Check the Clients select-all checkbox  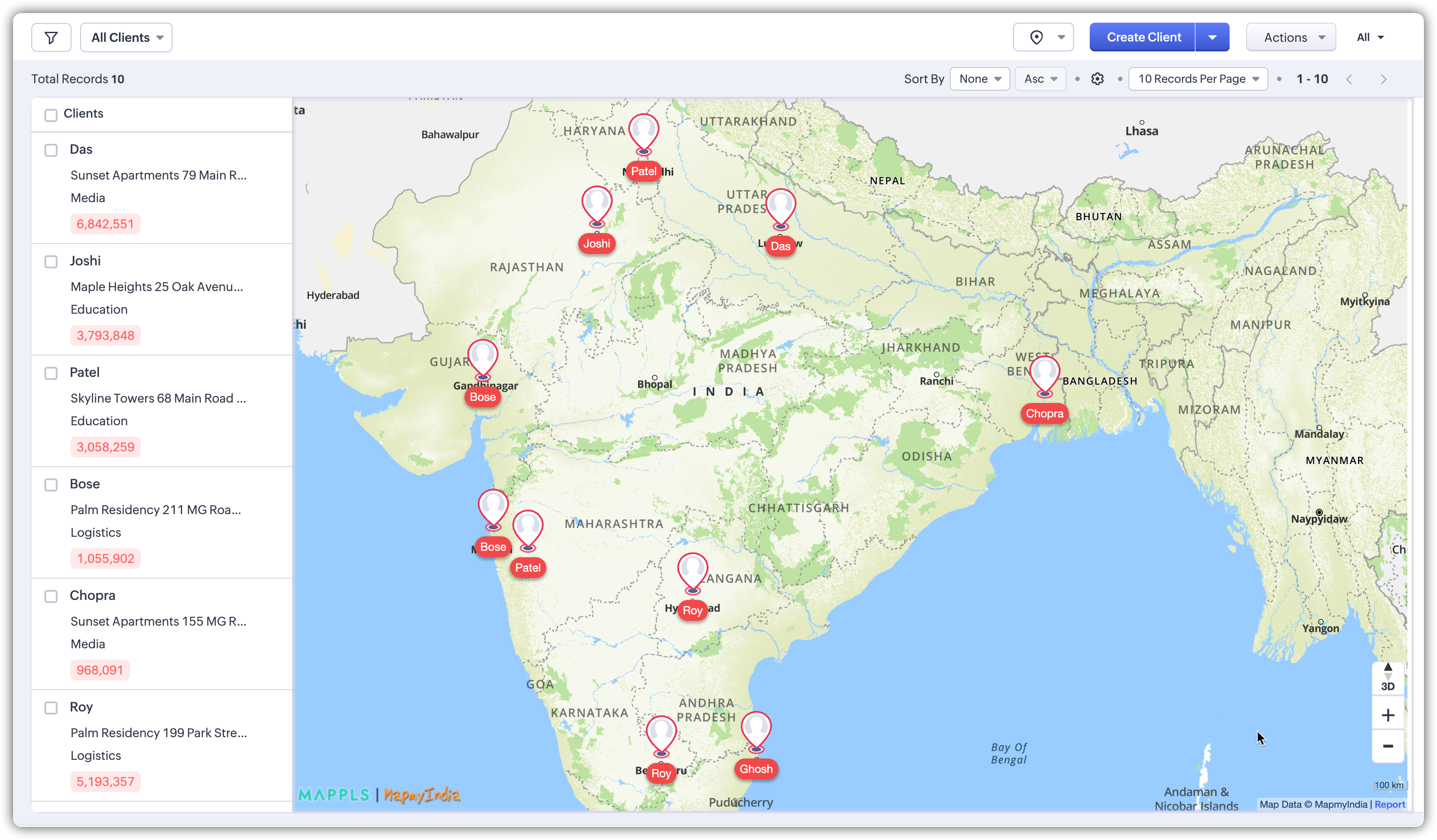tap(51, 115)
